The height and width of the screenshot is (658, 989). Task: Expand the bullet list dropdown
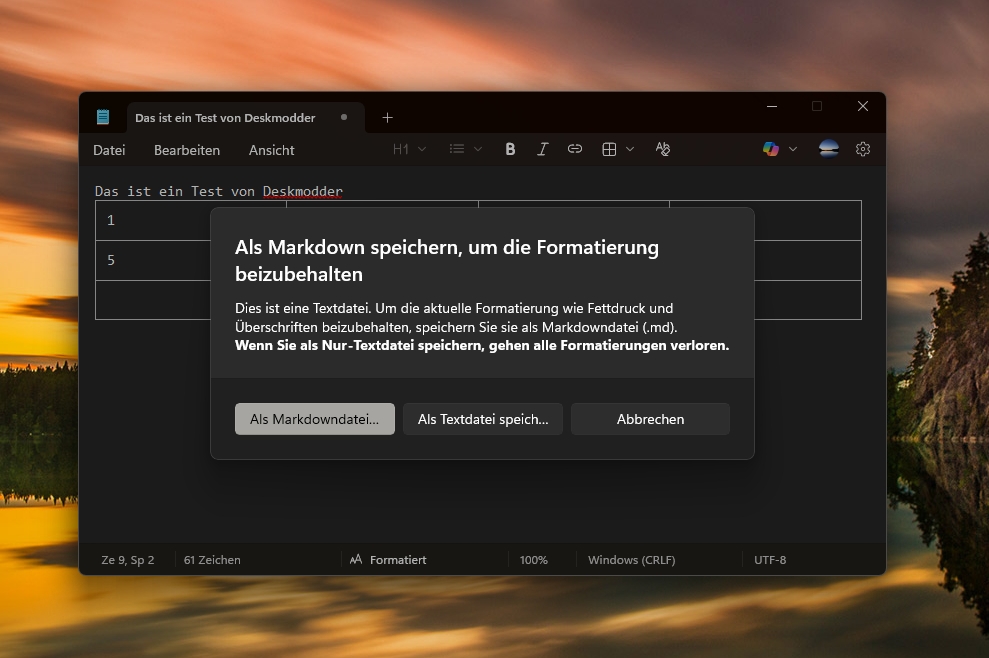click(x=465, y=149)
